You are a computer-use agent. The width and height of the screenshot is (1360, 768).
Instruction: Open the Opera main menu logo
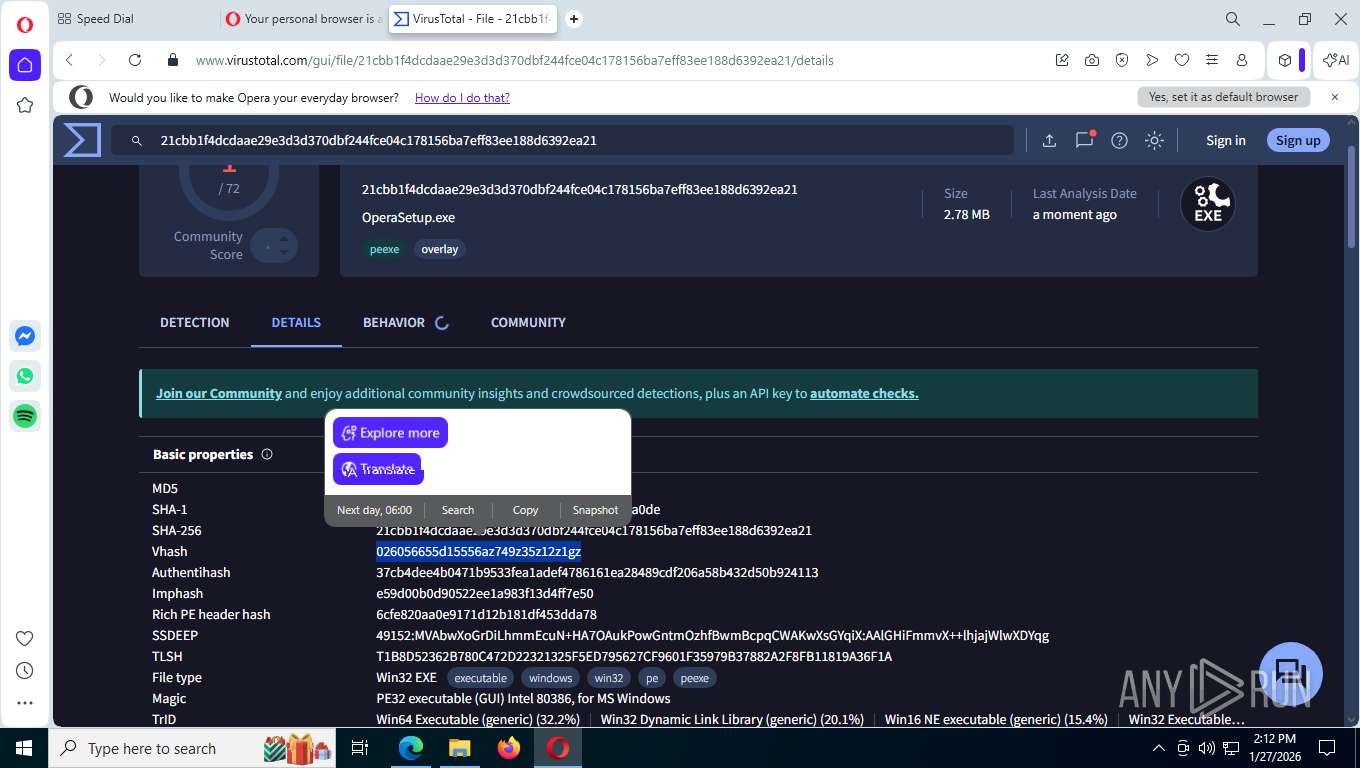[25, 25]
